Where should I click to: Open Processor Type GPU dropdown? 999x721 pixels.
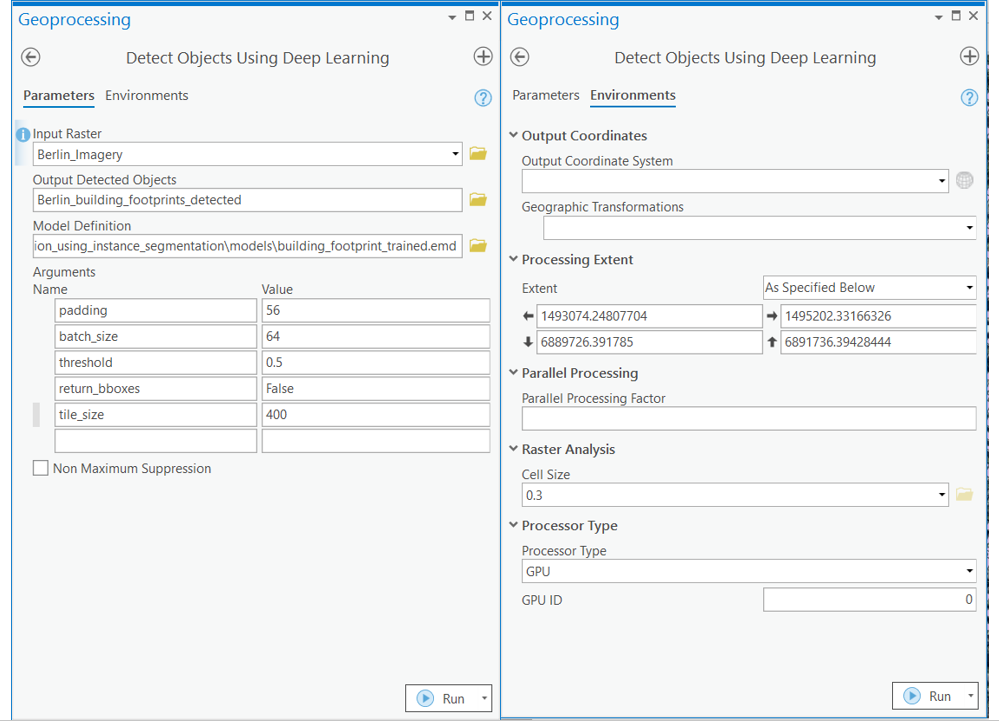click(x=969, y=572)
